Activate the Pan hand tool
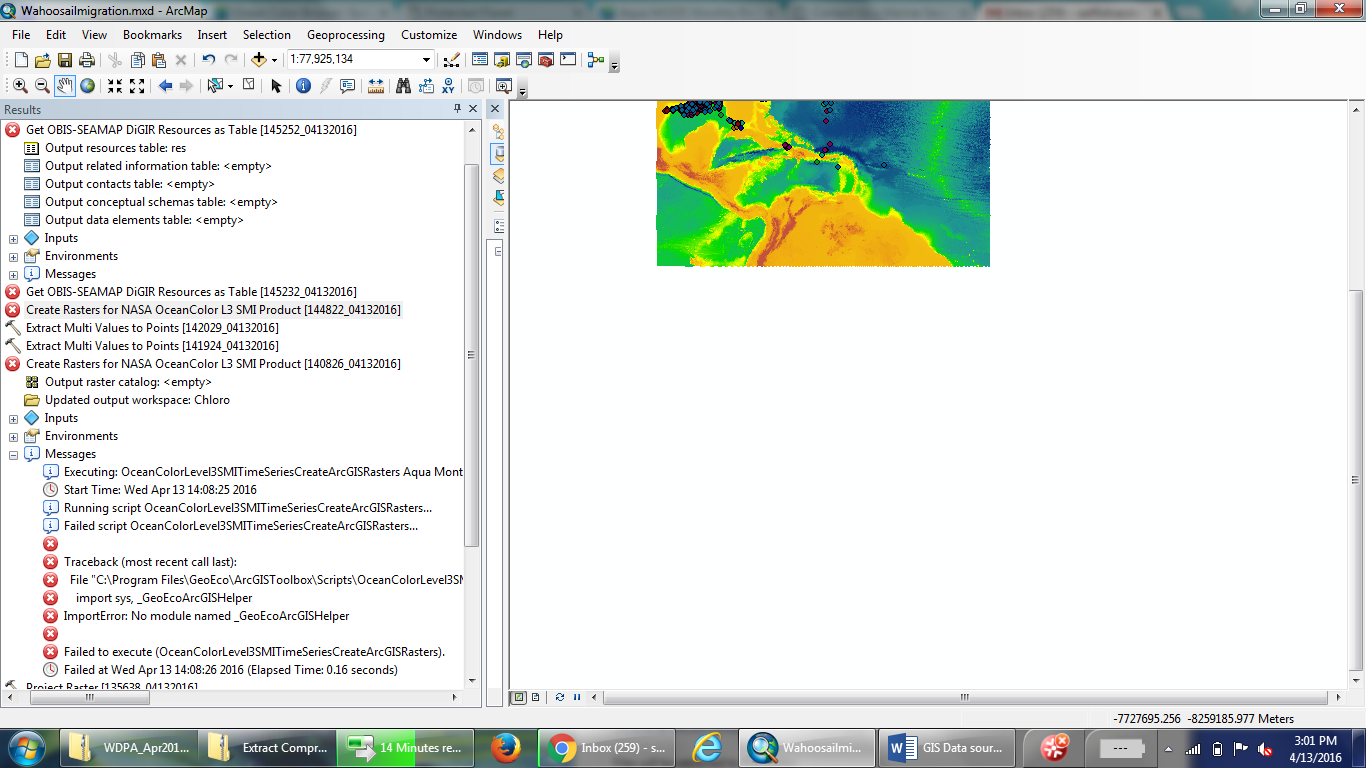 [x=65, y=86]
